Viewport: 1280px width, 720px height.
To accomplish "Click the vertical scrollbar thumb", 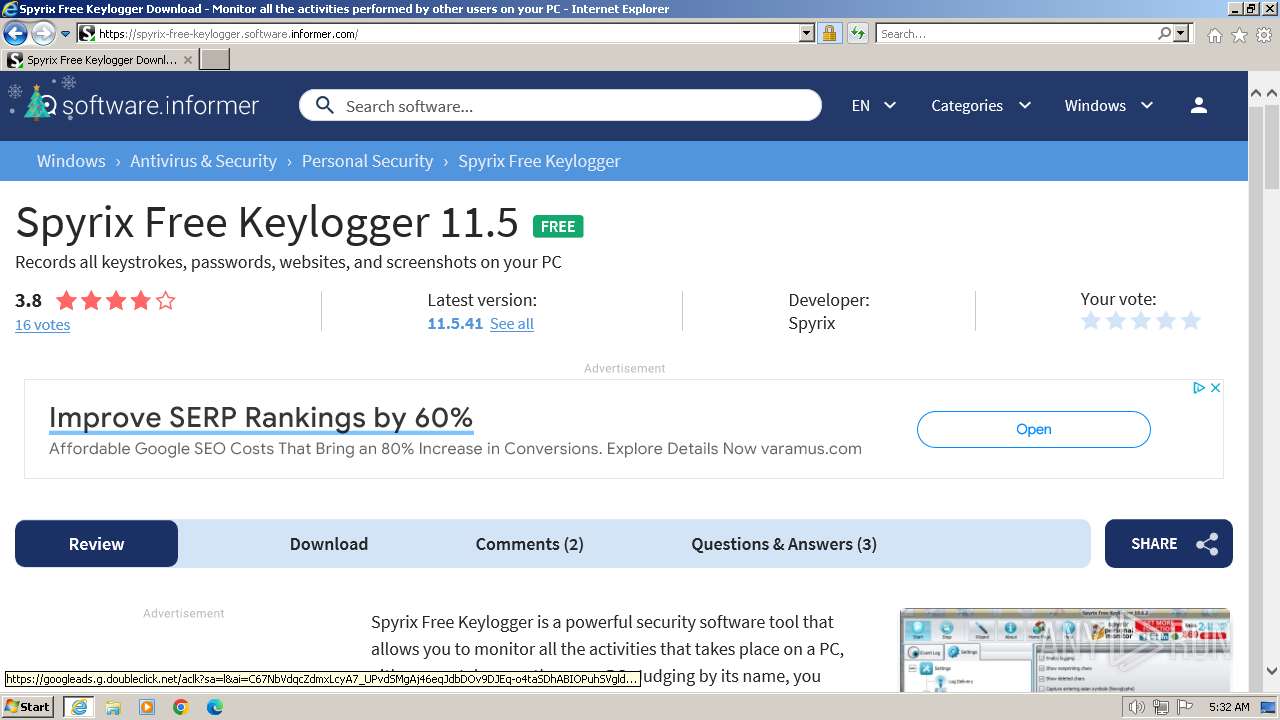I will (1271, 146).
